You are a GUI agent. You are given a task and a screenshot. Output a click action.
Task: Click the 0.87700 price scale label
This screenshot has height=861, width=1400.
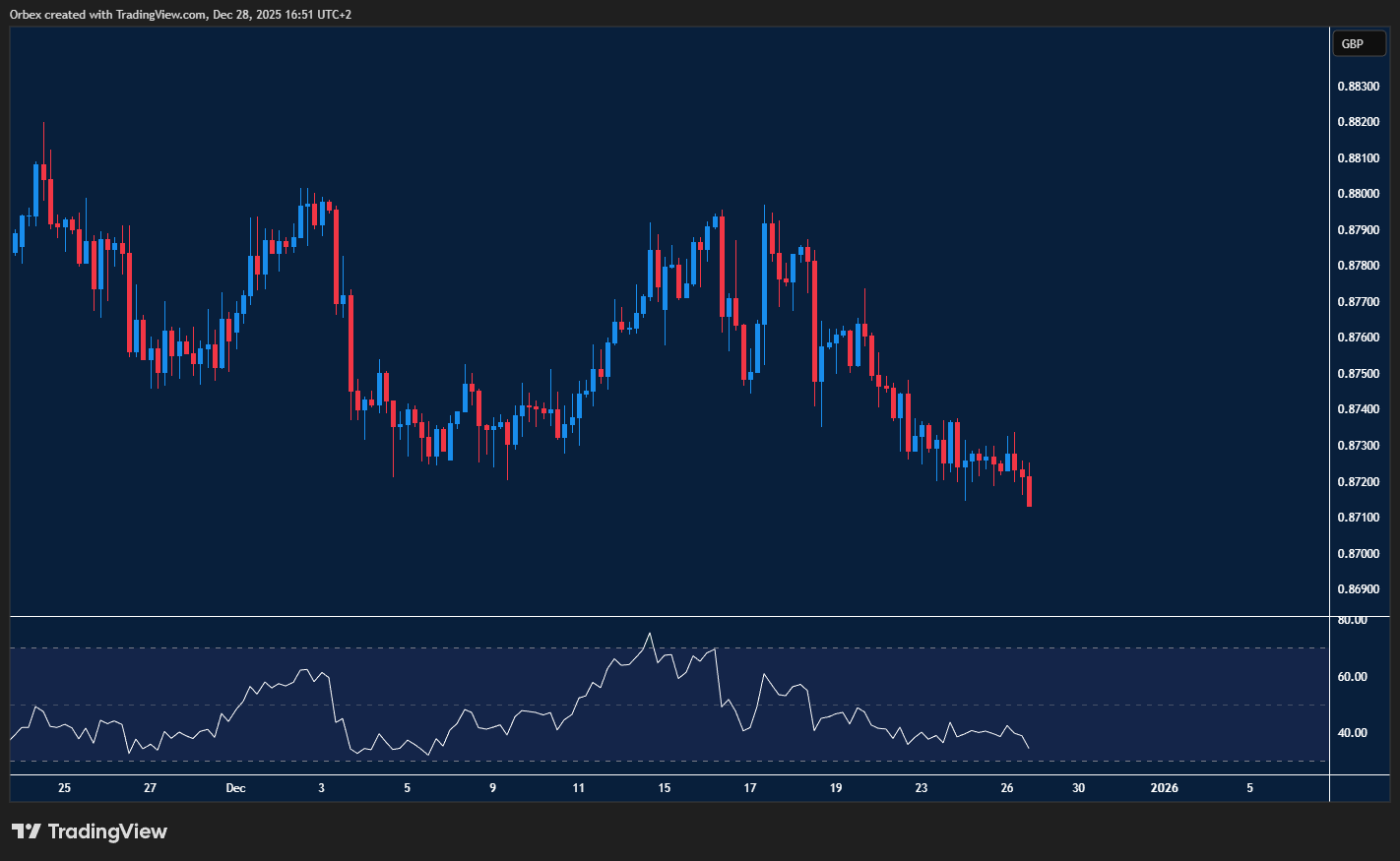pyautogui.click(x=1359, y=301)
